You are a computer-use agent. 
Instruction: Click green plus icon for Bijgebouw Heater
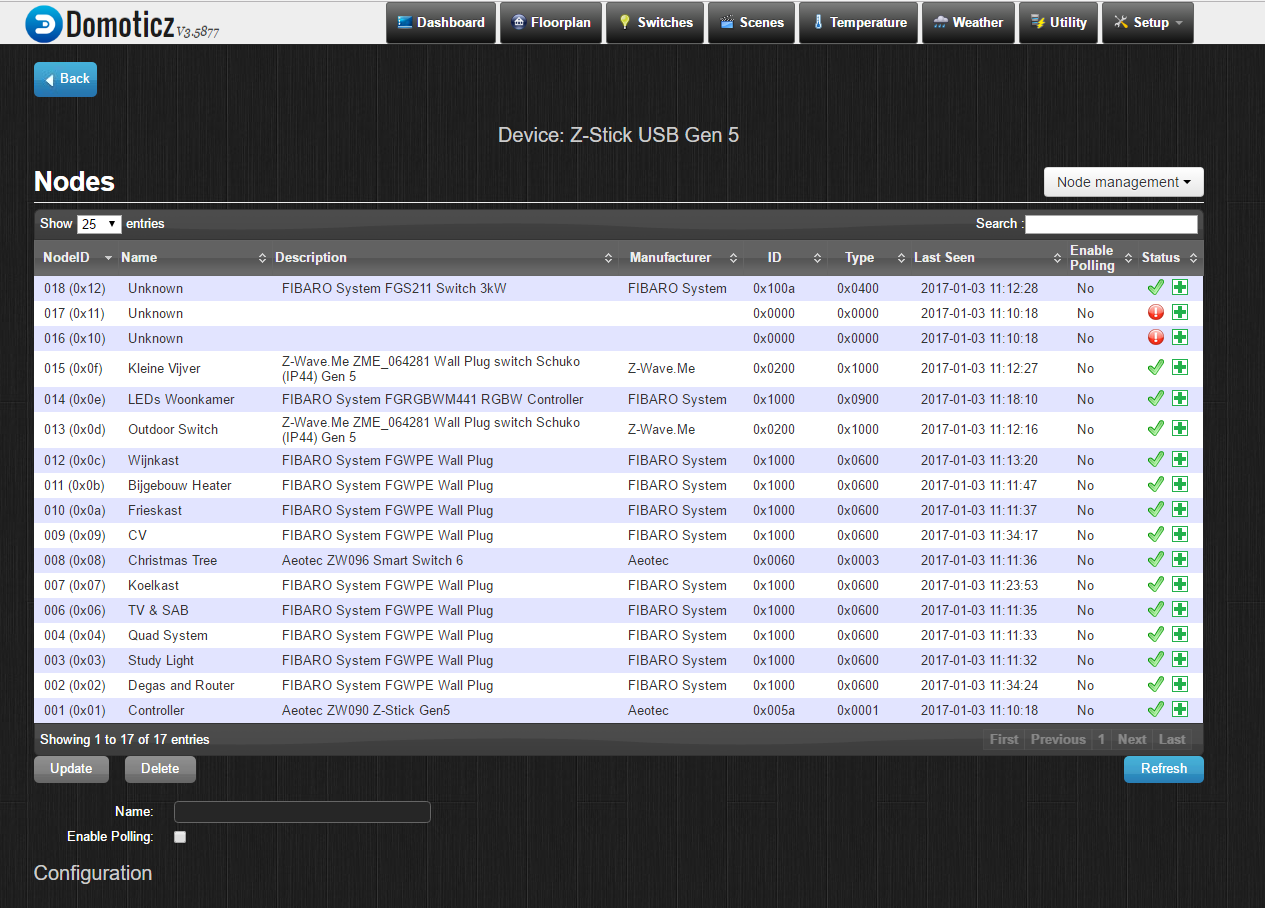[x=1180, y=484]
